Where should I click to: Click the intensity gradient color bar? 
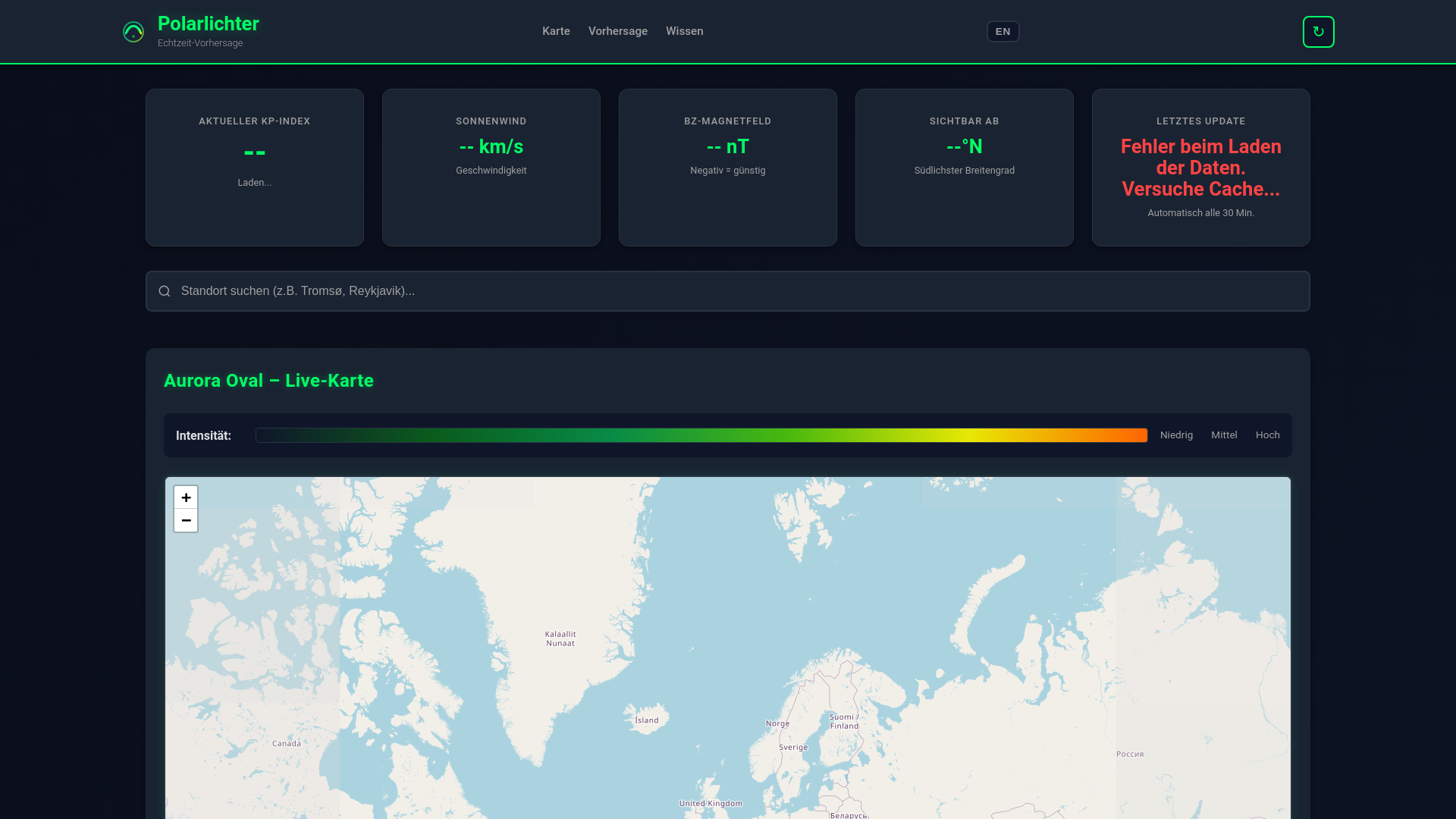coord(701,435)
